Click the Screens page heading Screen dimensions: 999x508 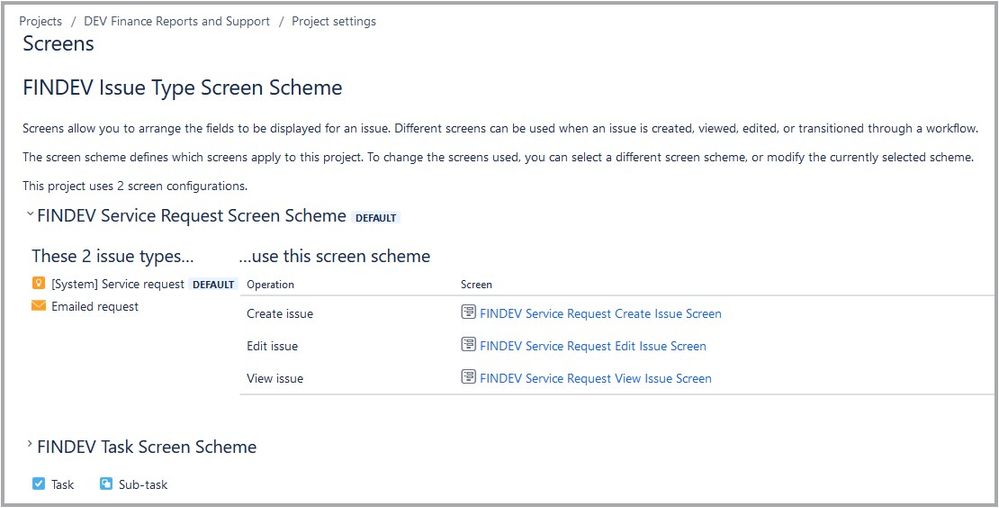click(x=59, y=43)
